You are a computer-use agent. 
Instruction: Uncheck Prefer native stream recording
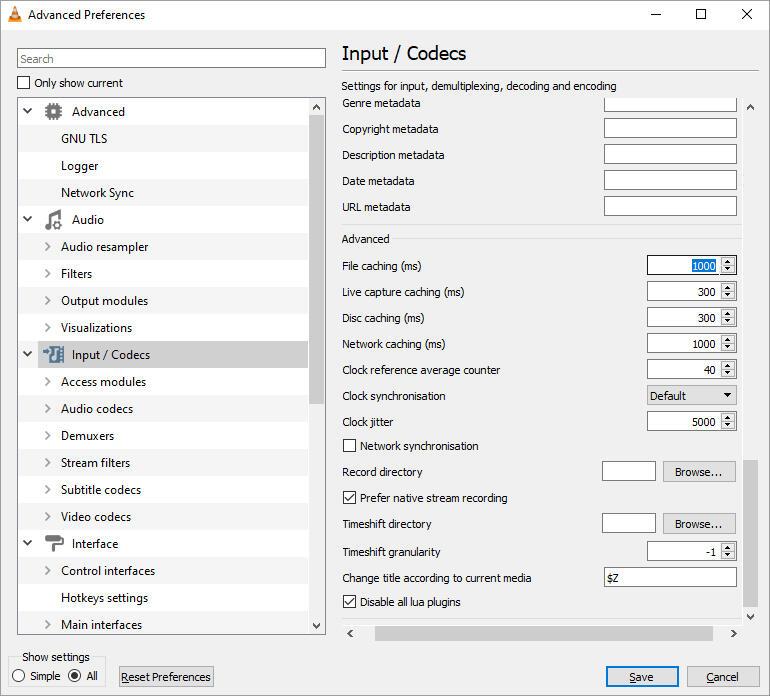[349, 498]
